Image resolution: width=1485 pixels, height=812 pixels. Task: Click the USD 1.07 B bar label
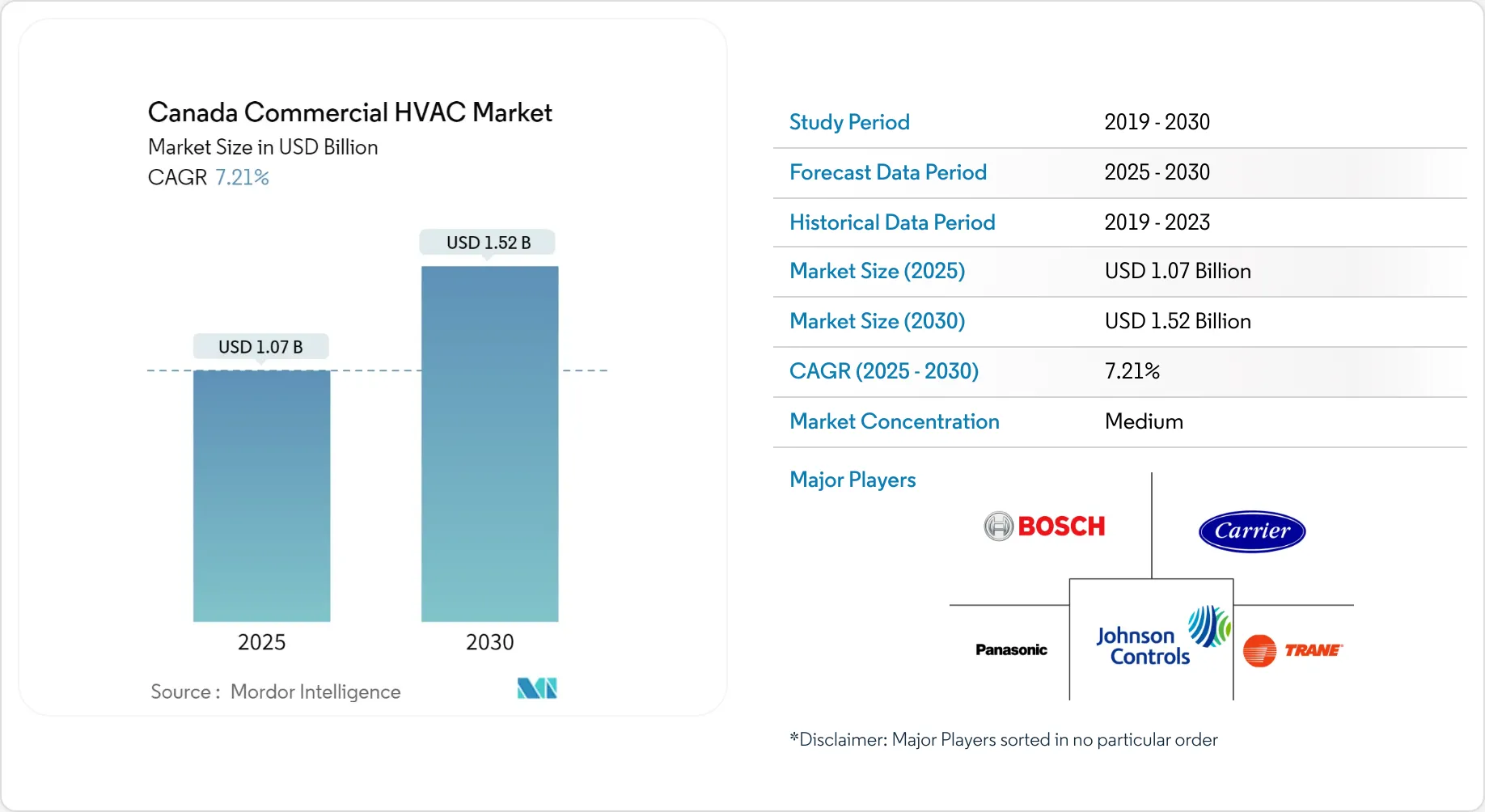[260, 347]
